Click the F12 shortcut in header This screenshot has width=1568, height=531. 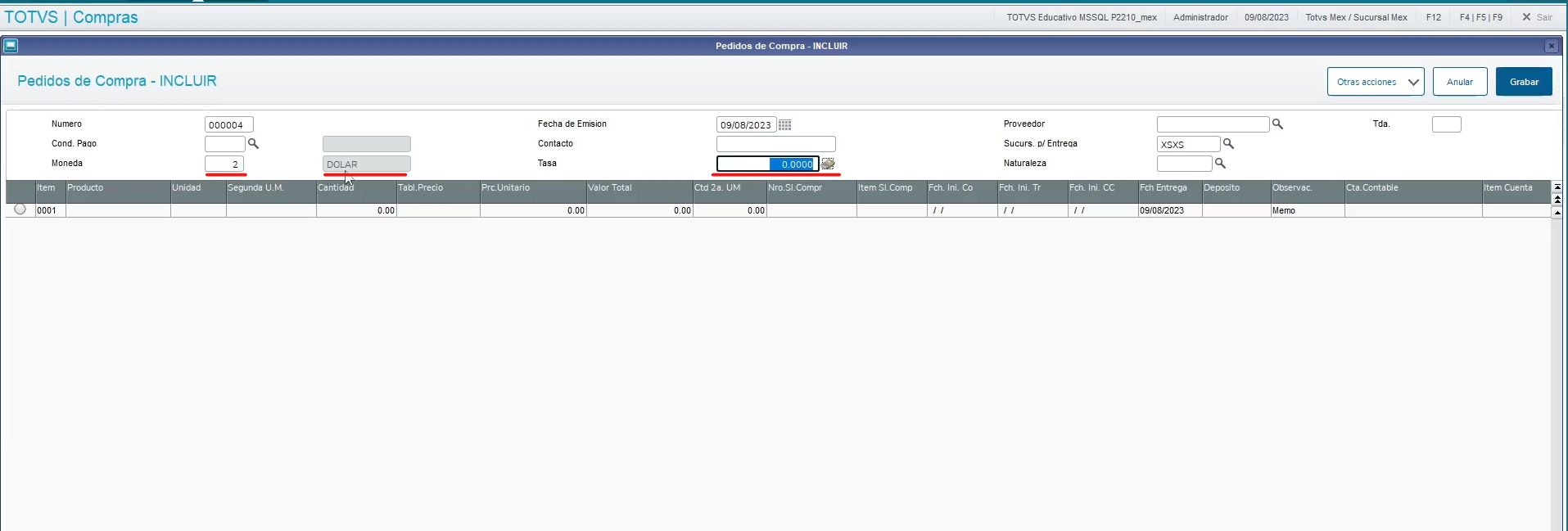(x=1434, y=17)
